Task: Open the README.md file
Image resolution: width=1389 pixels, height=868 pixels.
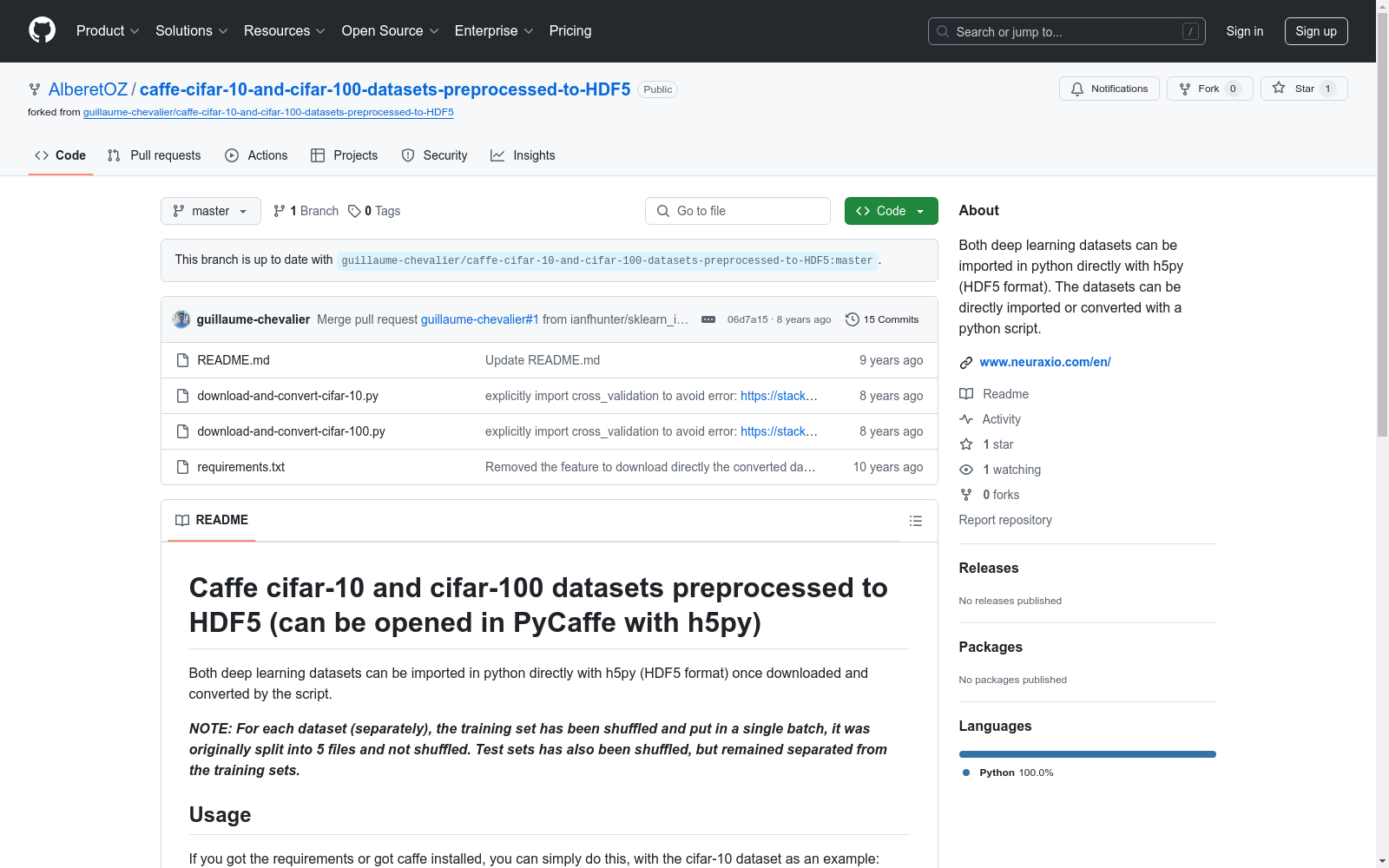Action: pos(234,360)
